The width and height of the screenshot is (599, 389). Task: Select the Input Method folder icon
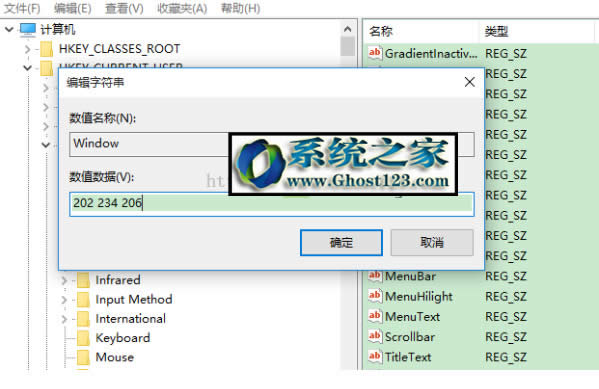click(83, 299)
